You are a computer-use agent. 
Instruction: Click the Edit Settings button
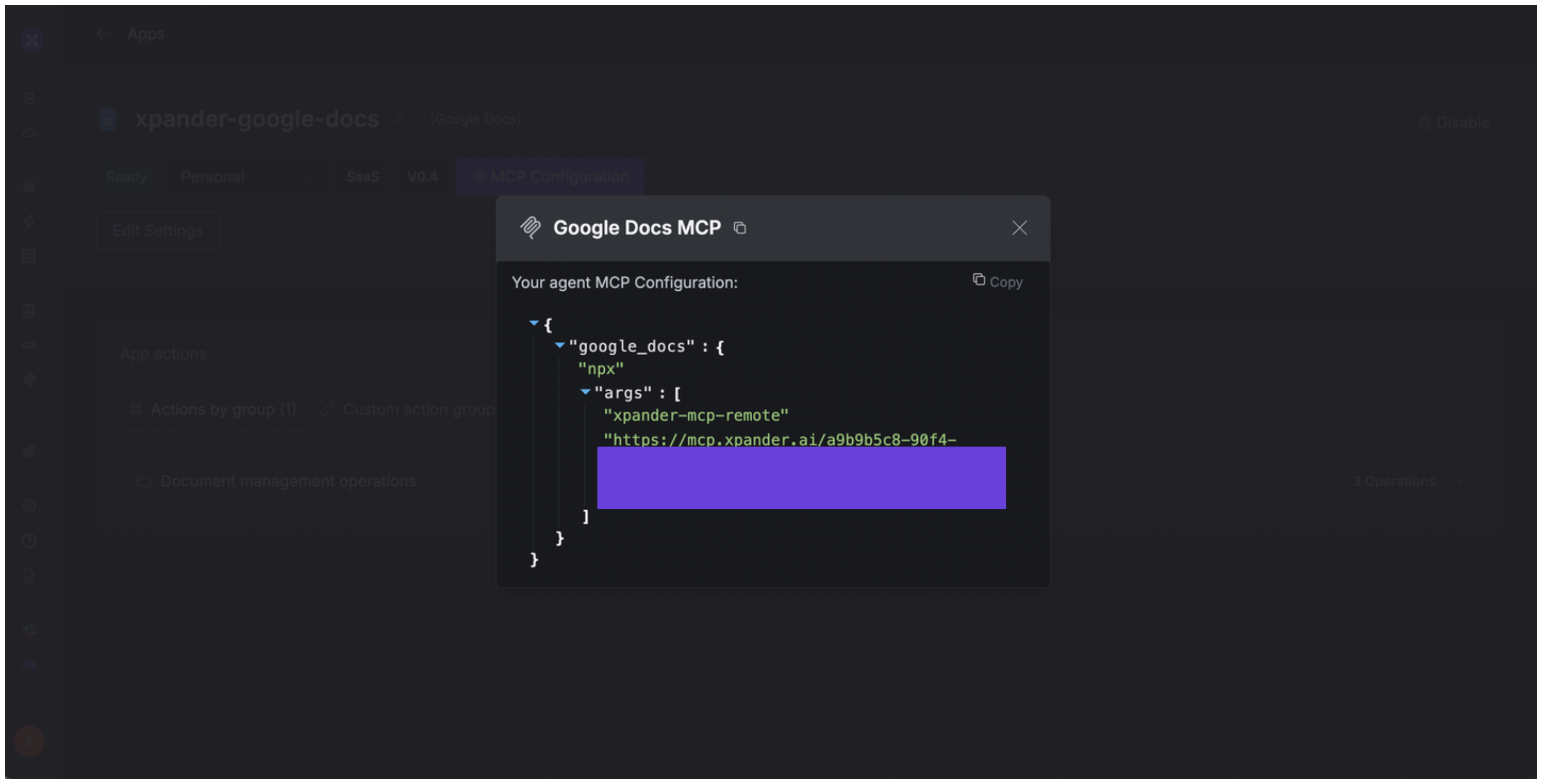tap(158, 231)
